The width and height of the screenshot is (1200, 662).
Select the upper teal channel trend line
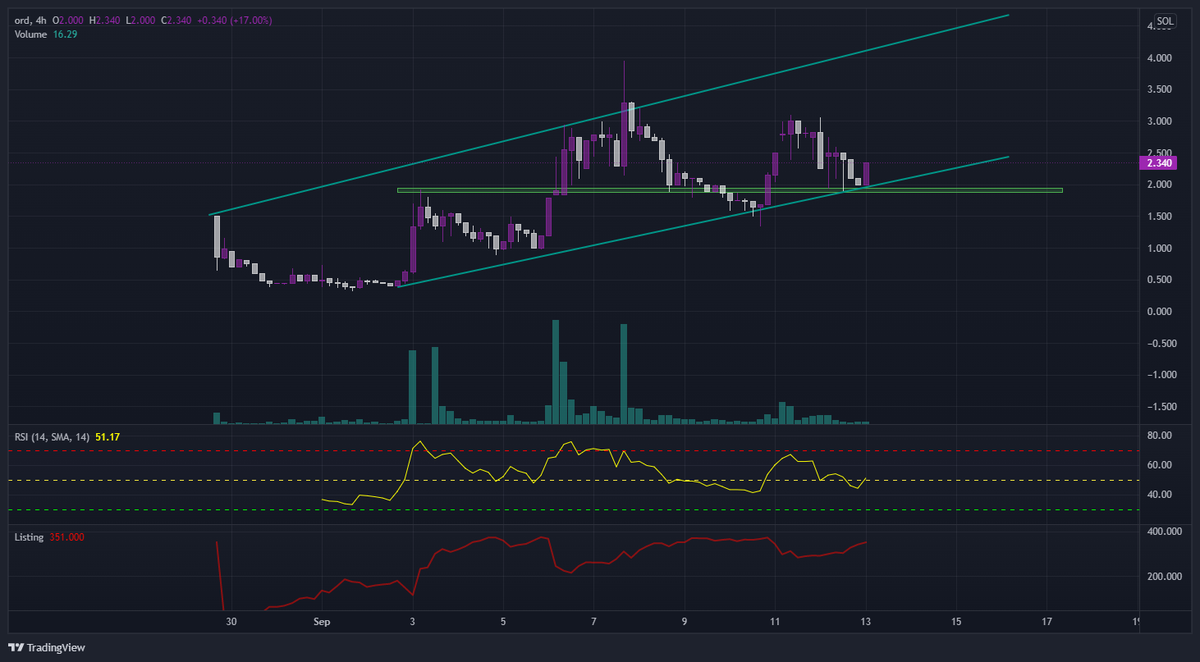click(610, 115)
